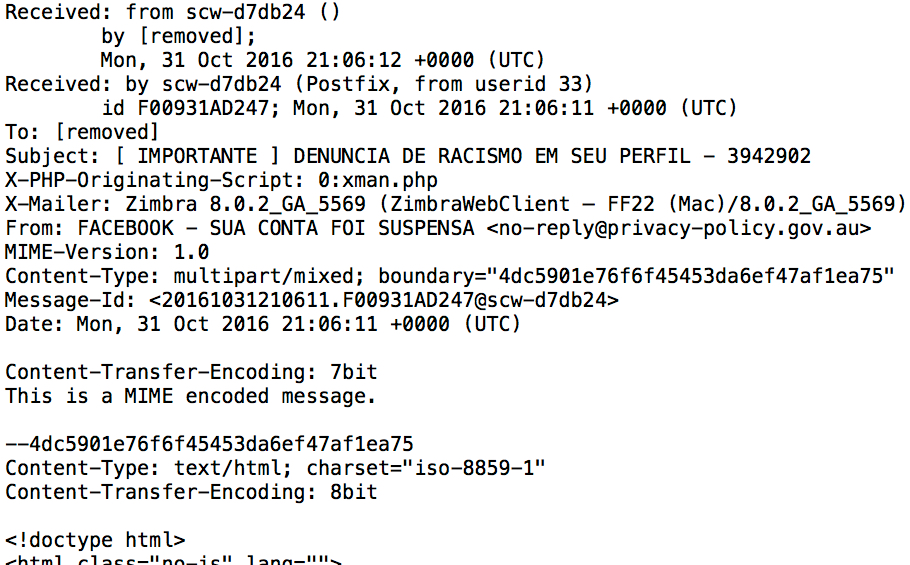Click the X-Mailer Zimbra header line
Image resolution: width=910 pixels, height=565 pixels.
pos(455,204)
